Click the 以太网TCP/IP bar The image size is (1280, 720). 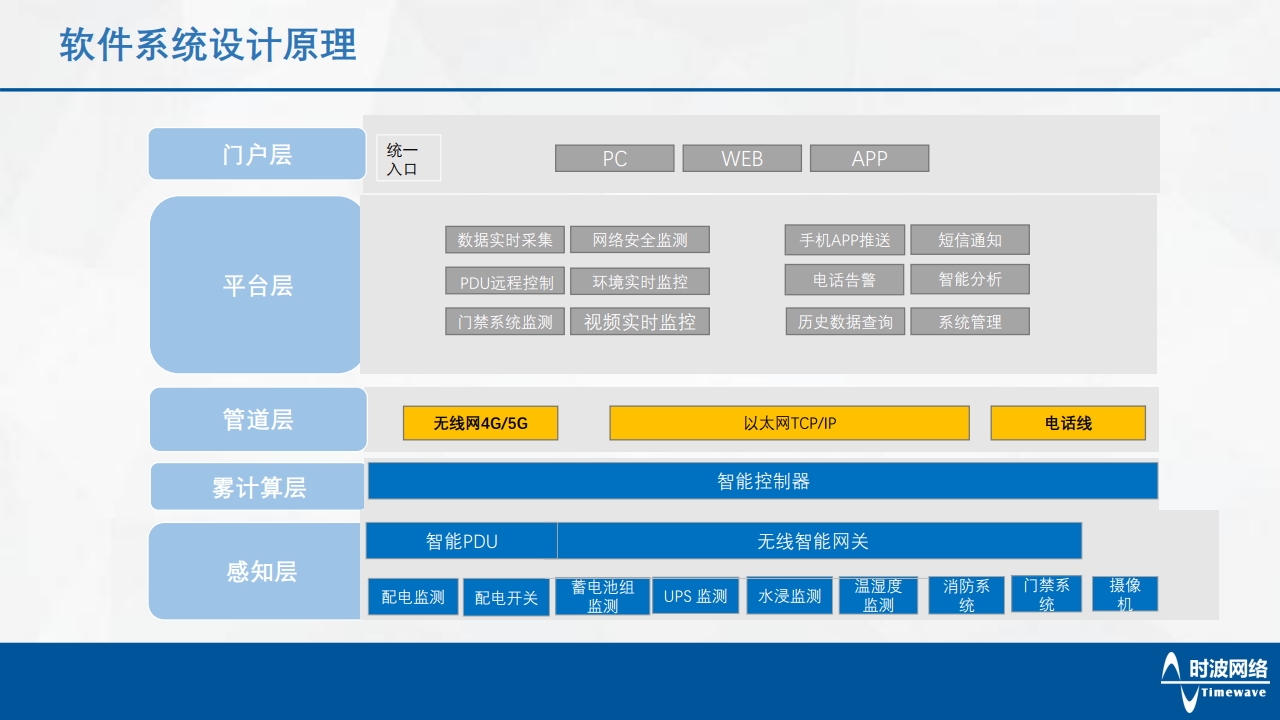pyautogui.click(x=789, y=423)
